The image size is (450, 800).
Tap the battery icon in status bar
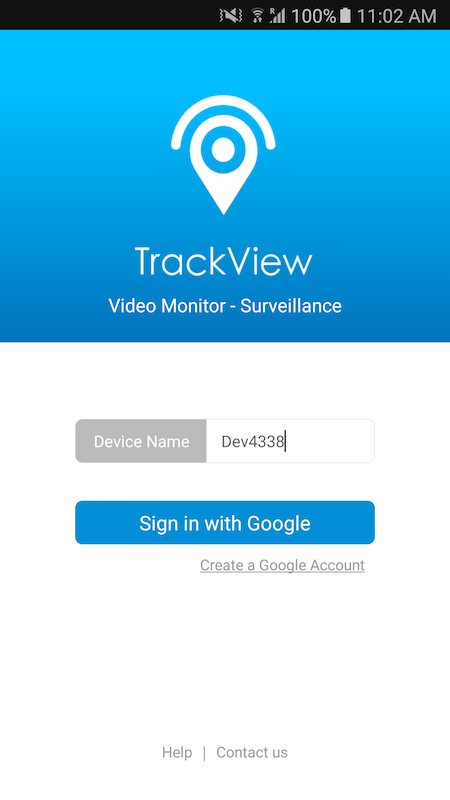345,16
